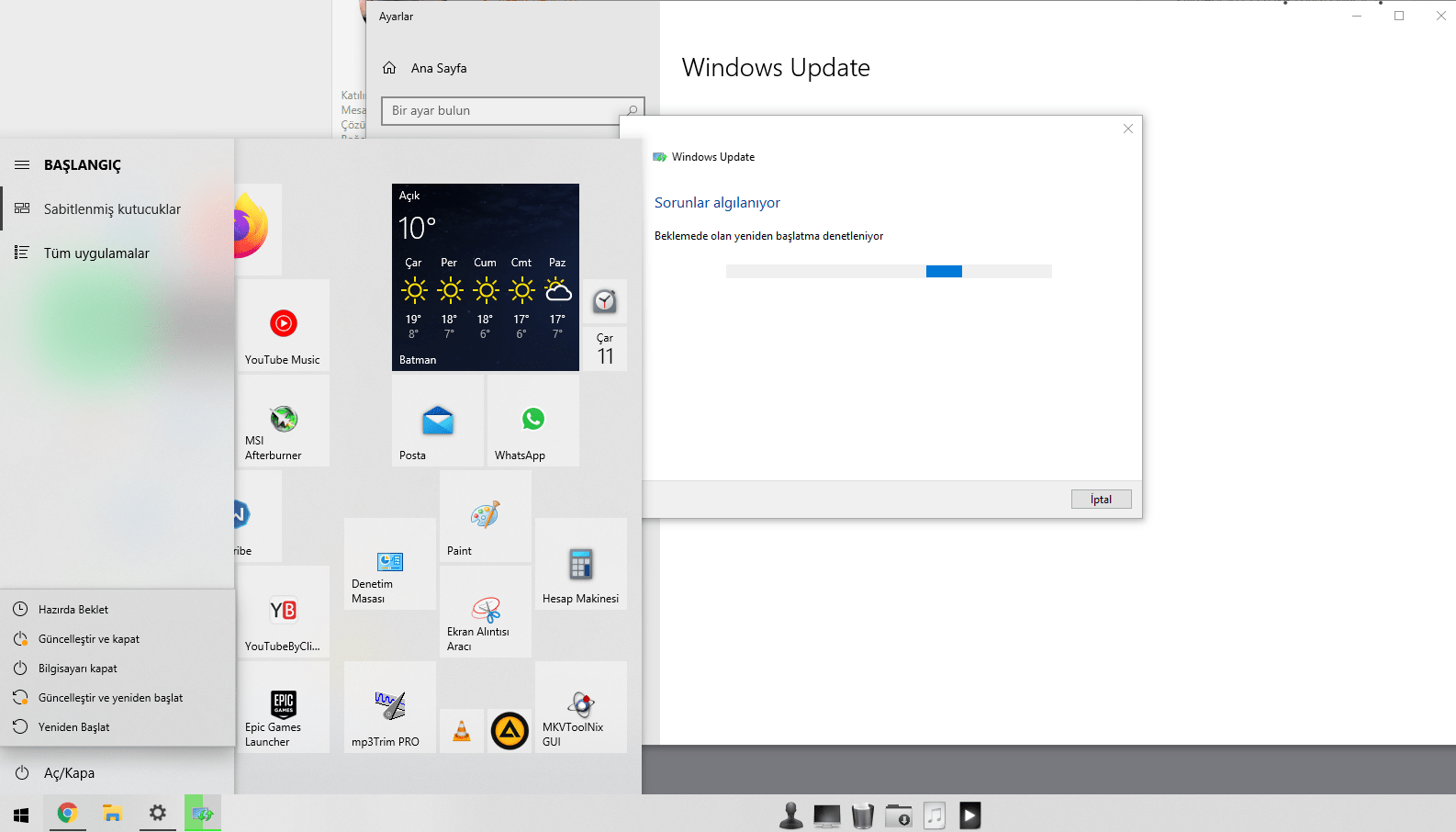Select Güncelleştir ve kapat option
The height and width of the screenshot is (832, 1456).
118,639
